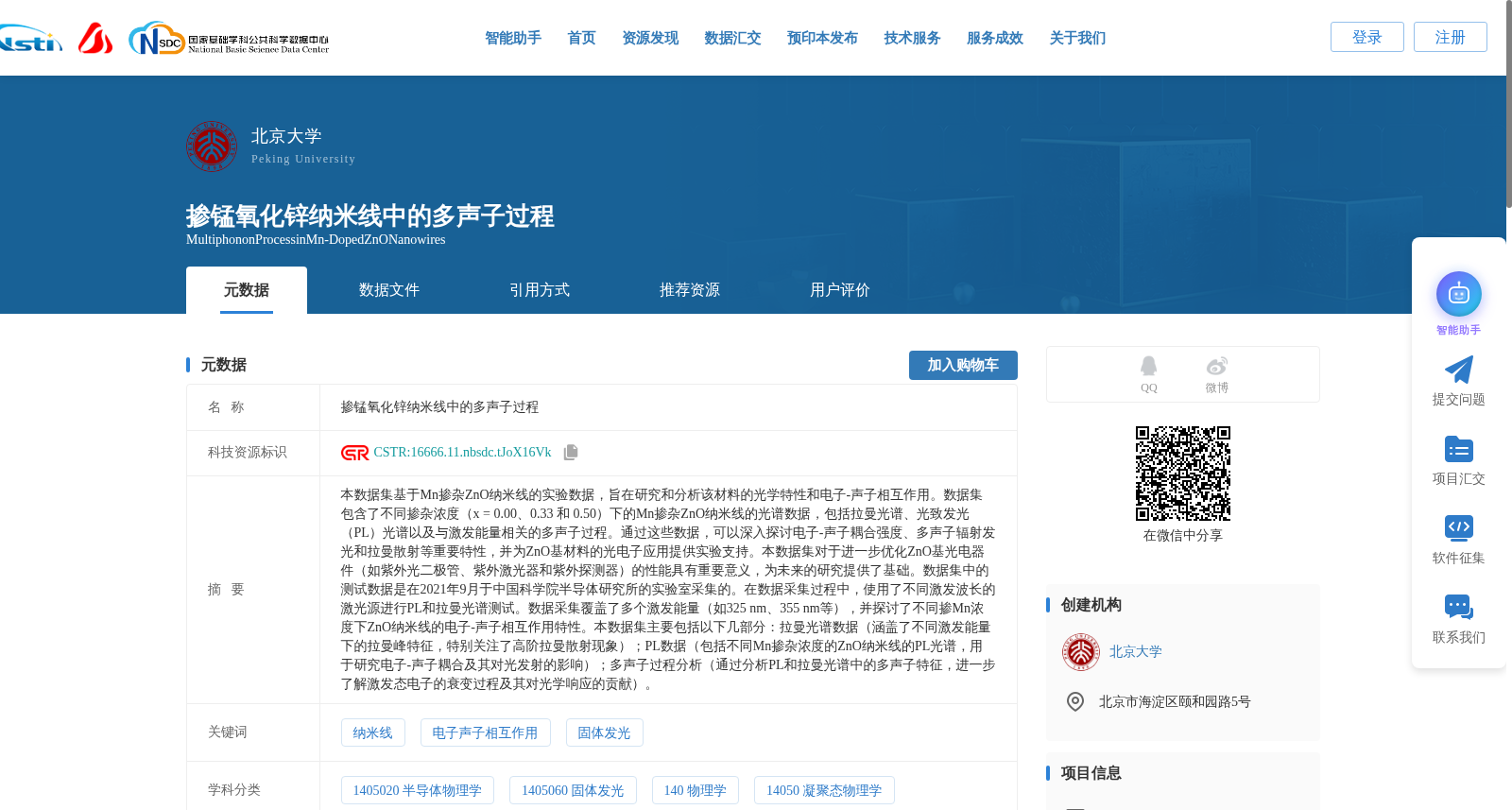This screenshot has height=810, width=1512.
Task: Click the 联系我们 chat bubble icon
Action: (x=1458, y=607)
